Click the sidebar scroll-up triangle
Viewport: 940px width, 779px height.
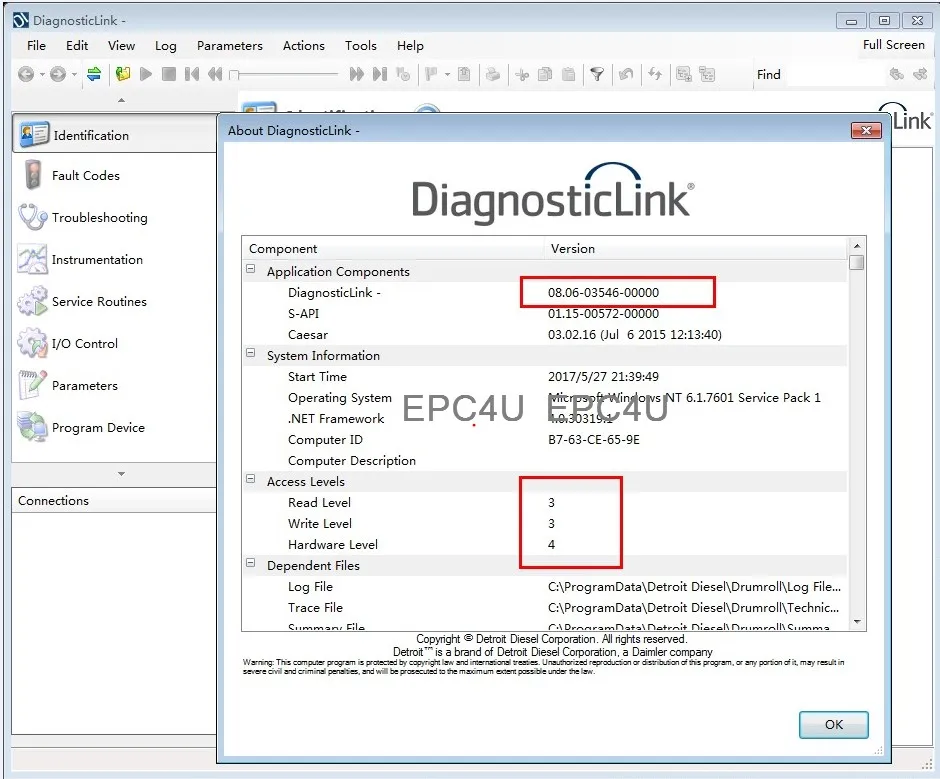pyautogui.click(x=121, y=100)
